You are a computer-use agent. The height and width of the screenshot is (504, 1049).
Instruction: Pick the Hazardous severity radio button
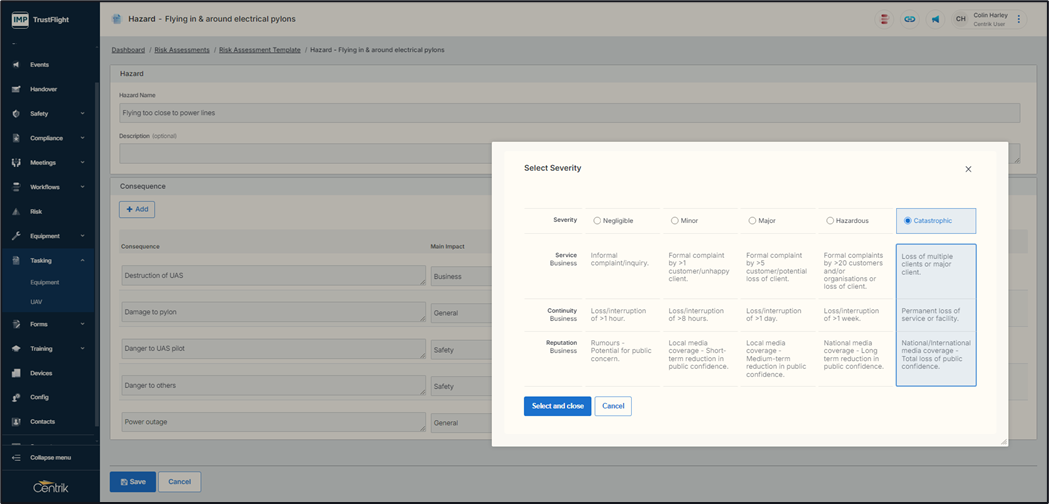click(x=830, y=220)
